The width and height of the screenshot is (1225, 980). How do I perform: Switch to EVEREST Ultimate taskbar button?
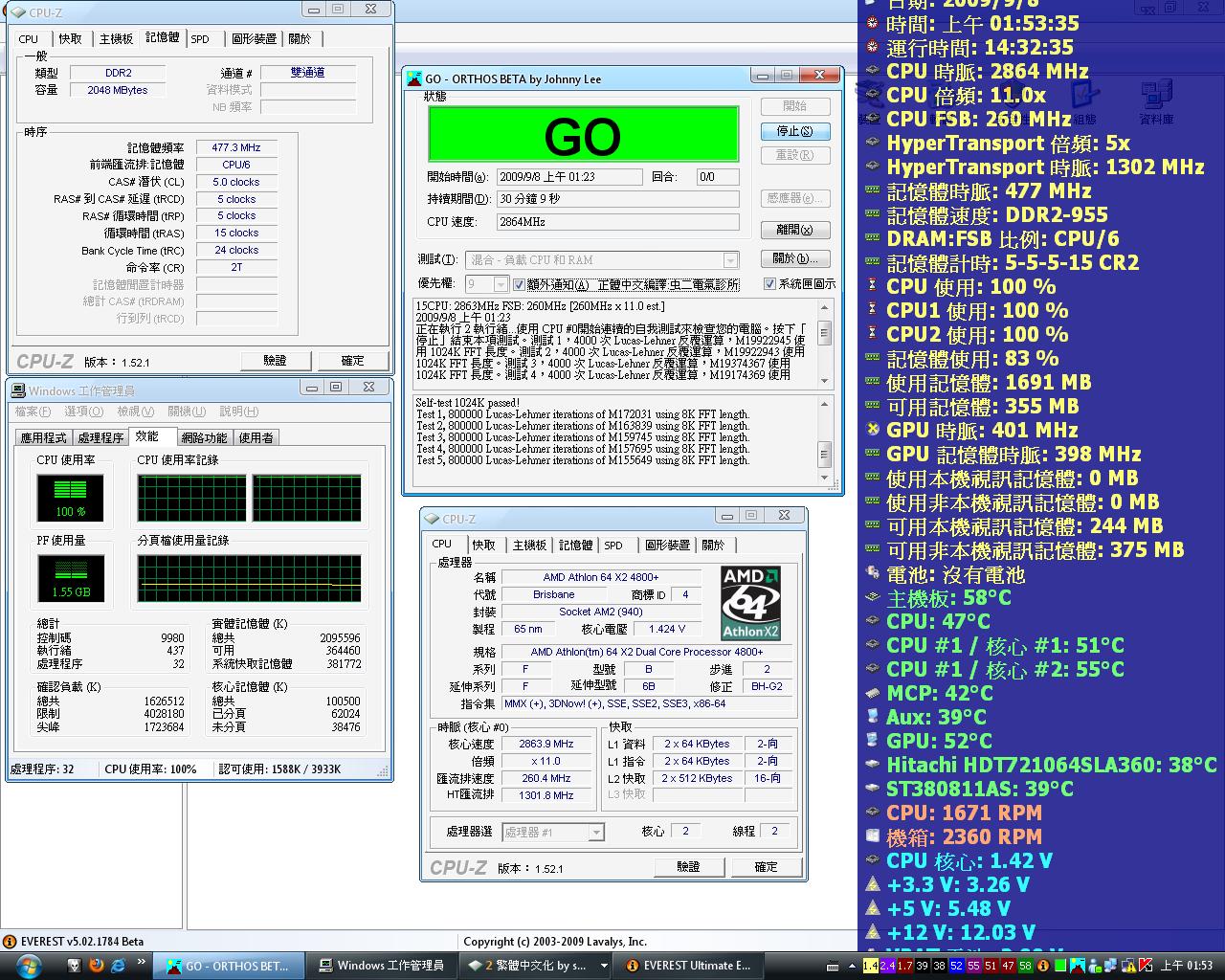point(687,966)
